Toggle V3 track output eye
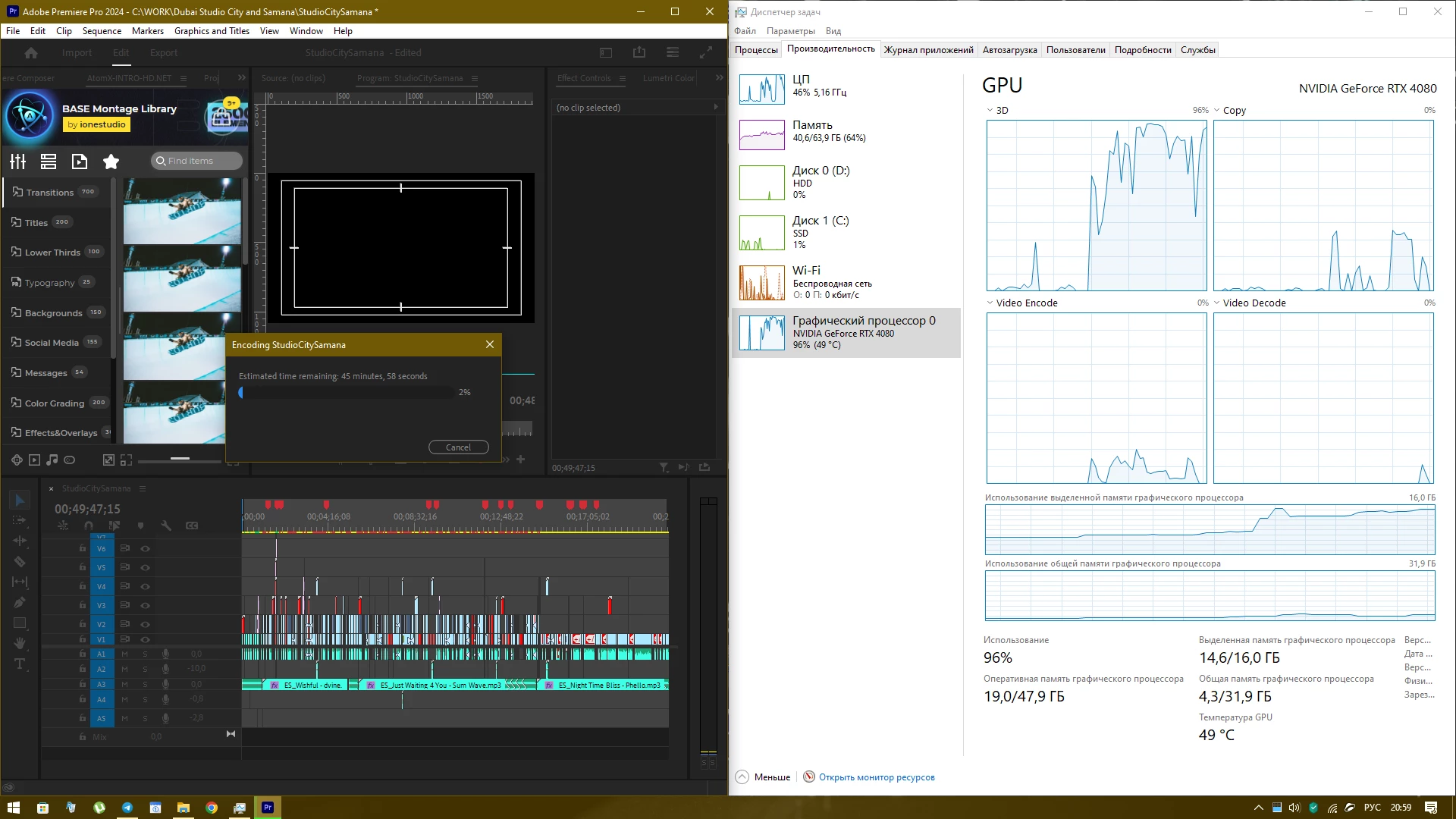Viewport: 1456px width, 819px height. click(x=145, y=605)
